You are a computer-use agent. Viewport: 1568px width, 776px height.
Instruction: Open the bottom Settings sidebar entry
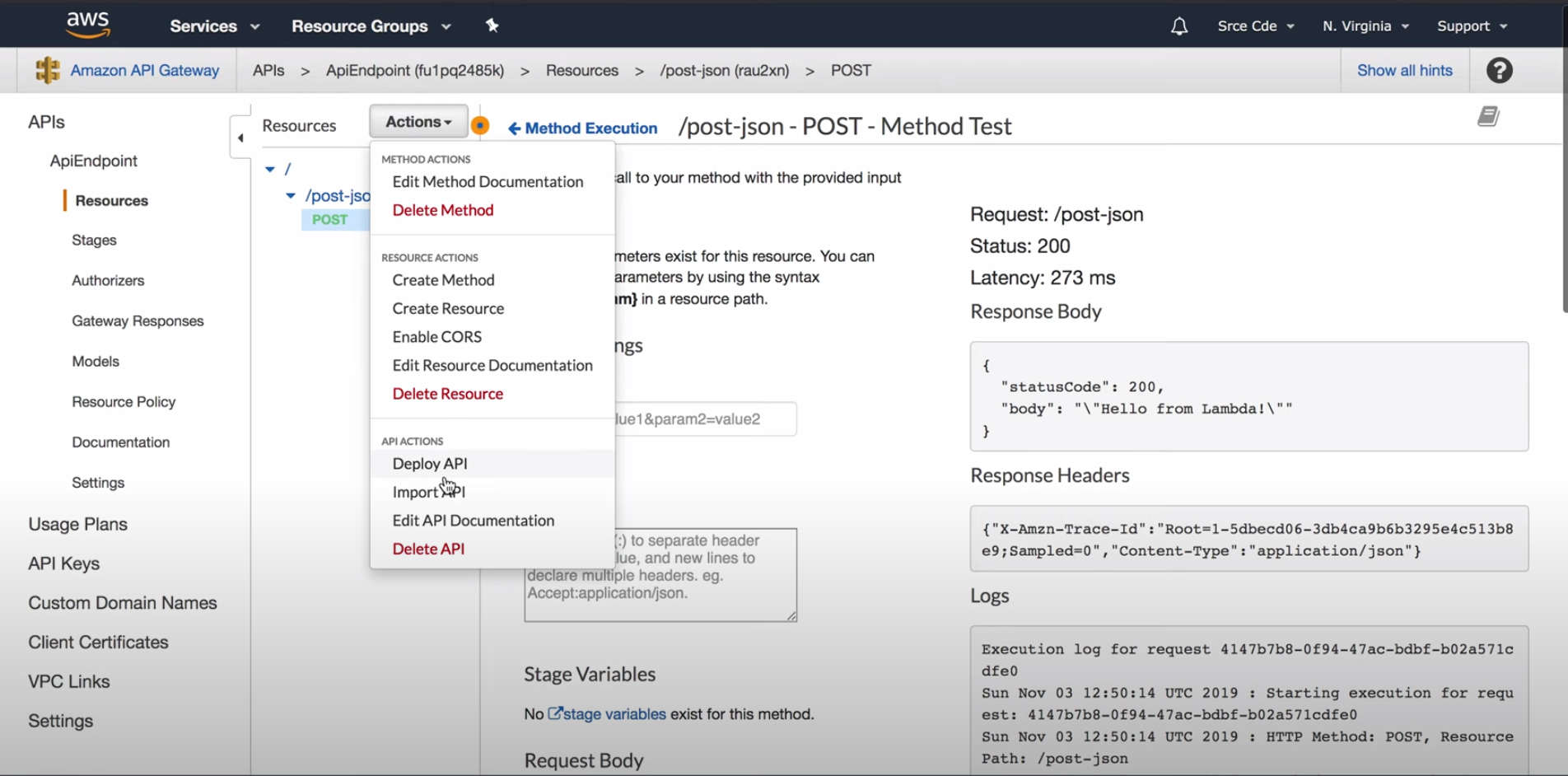click(61, 722)
